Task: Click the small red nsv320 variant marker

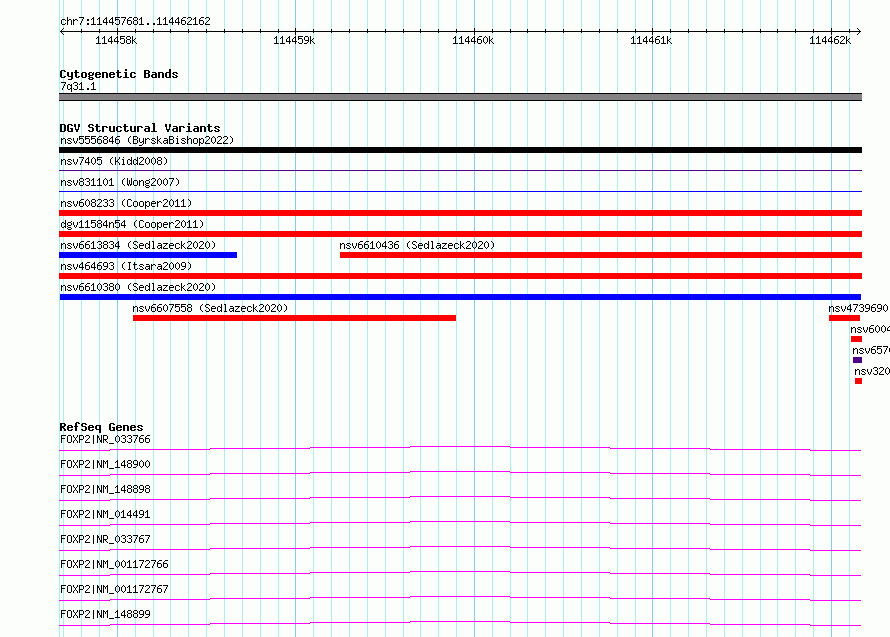Action: tap(858, 381)
